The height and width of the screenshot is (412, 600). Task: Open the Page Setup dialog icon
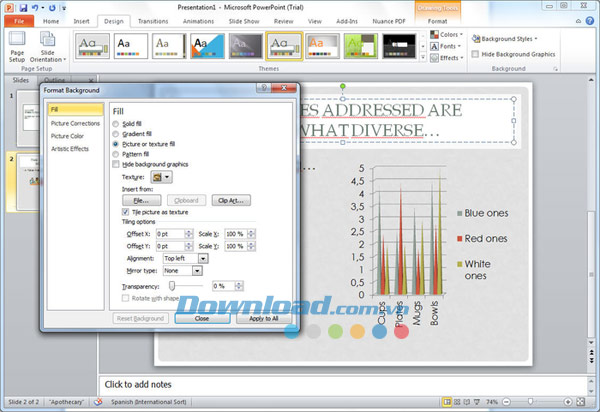pos(17,47)
